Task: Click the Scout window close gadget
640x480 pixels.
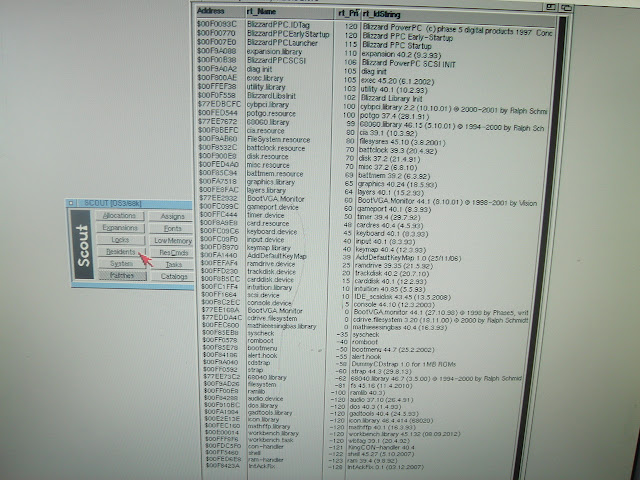Action: [71, 203]
